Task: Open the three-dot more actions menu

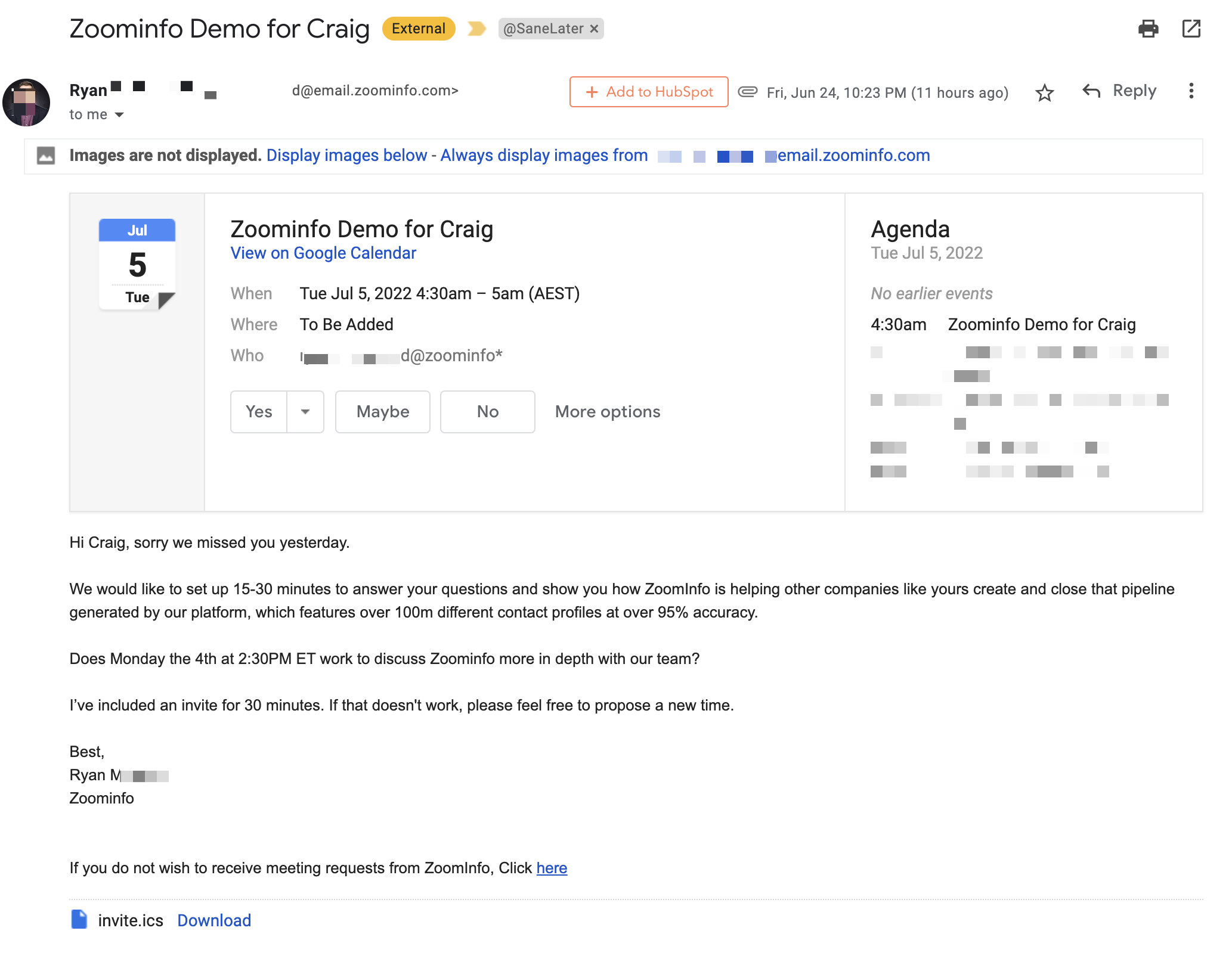Action: click(x=1191, y=91)
